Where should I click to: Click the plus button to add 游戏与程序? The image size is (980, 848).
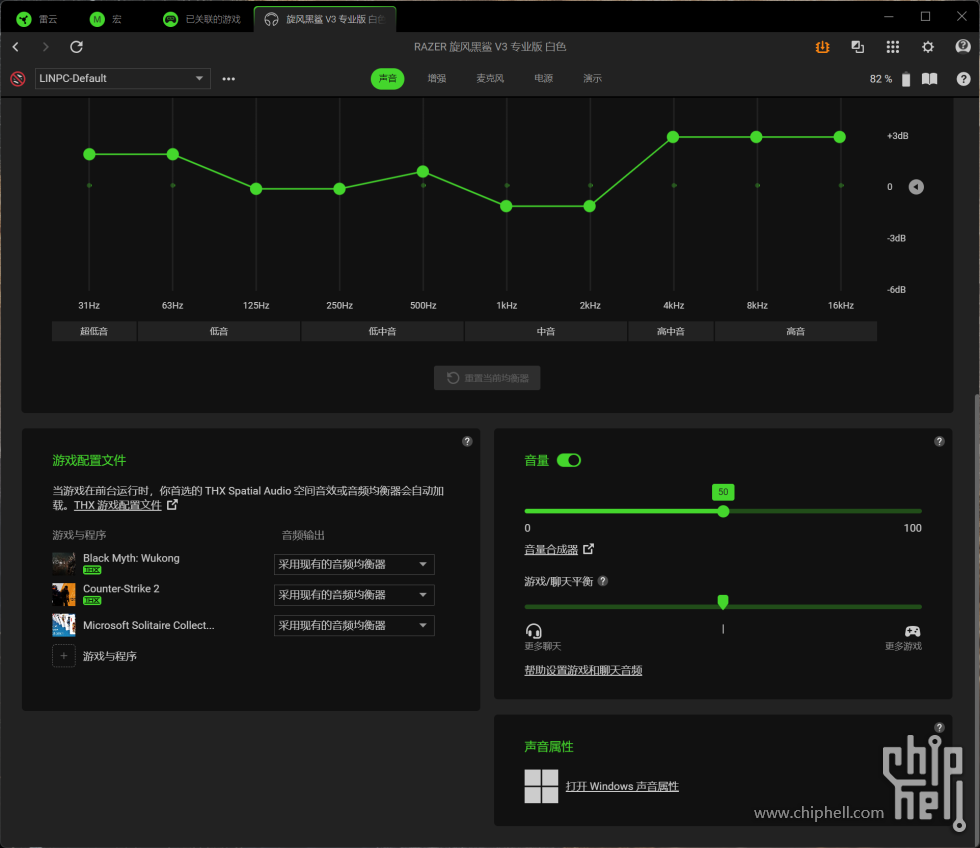[64, 656]
